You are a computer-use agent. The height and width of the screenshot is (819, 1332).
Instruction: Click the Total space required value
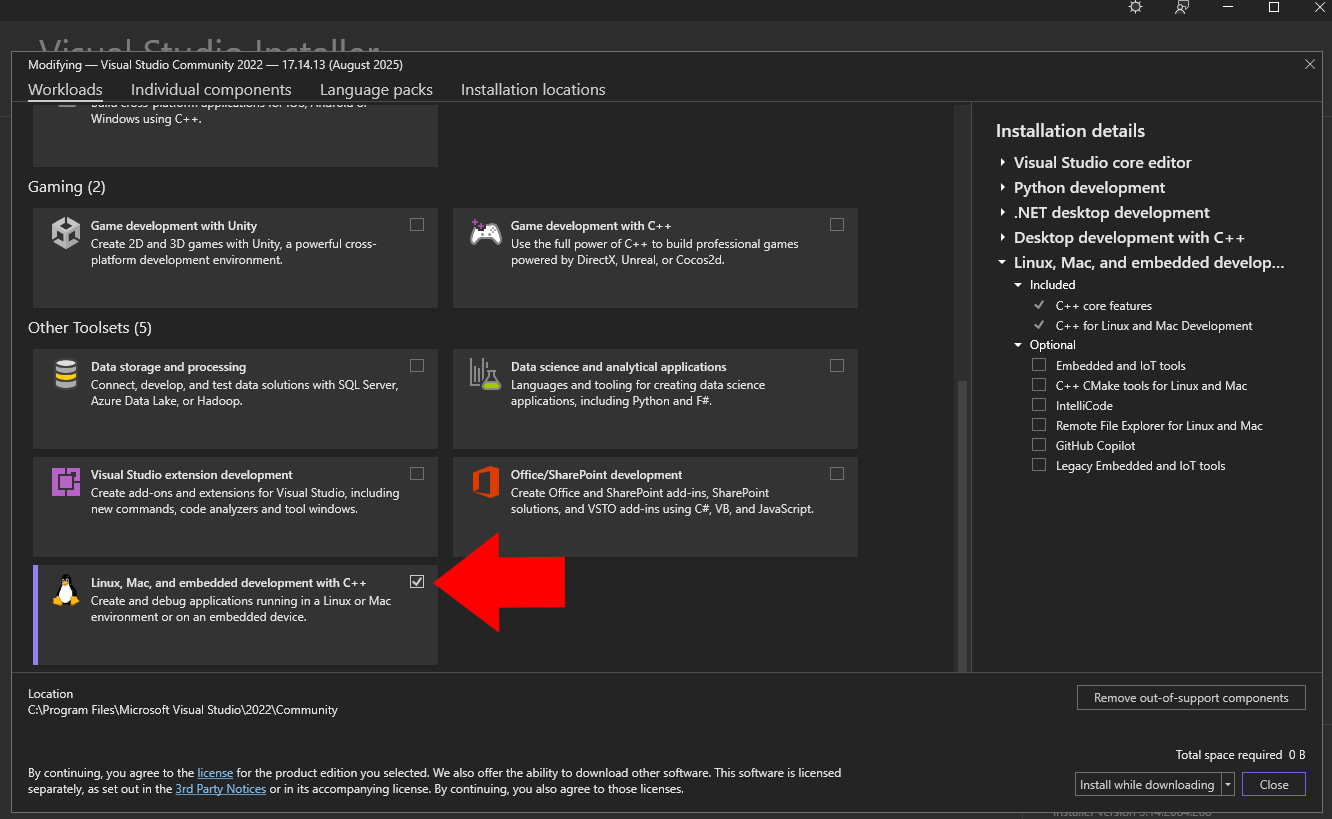[1297, 755]
